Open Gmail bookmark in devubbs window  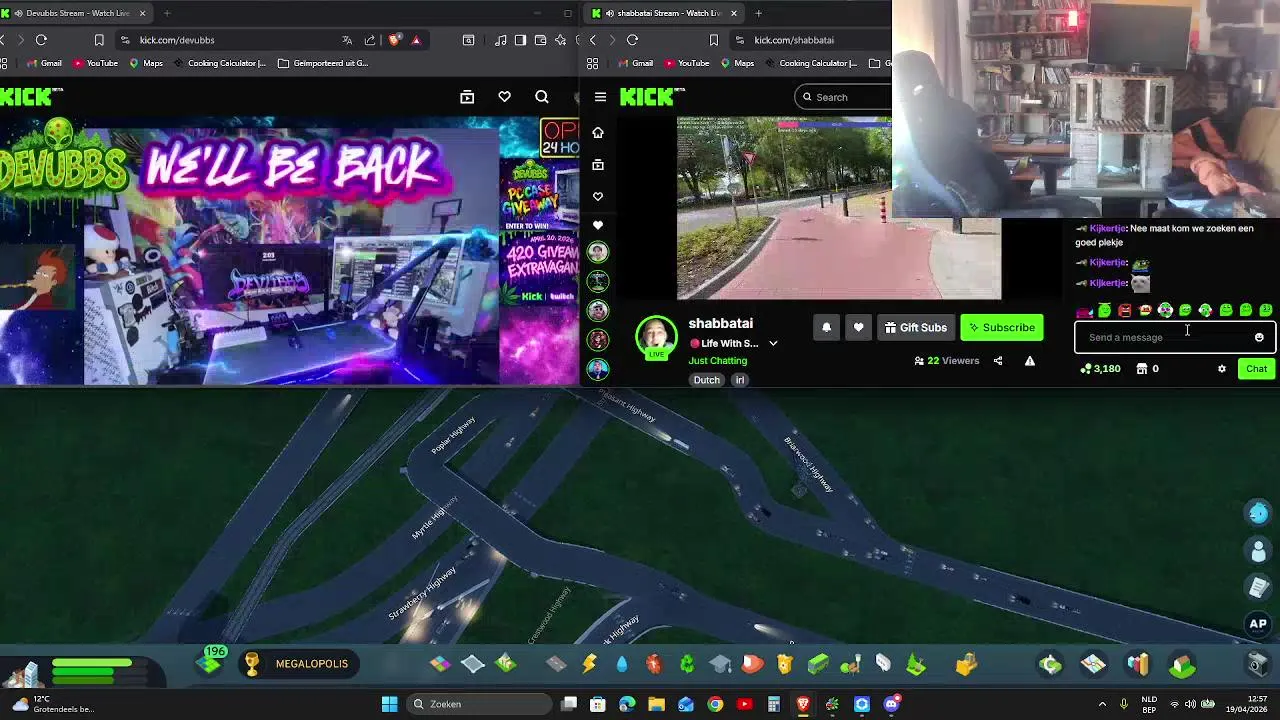44,63
